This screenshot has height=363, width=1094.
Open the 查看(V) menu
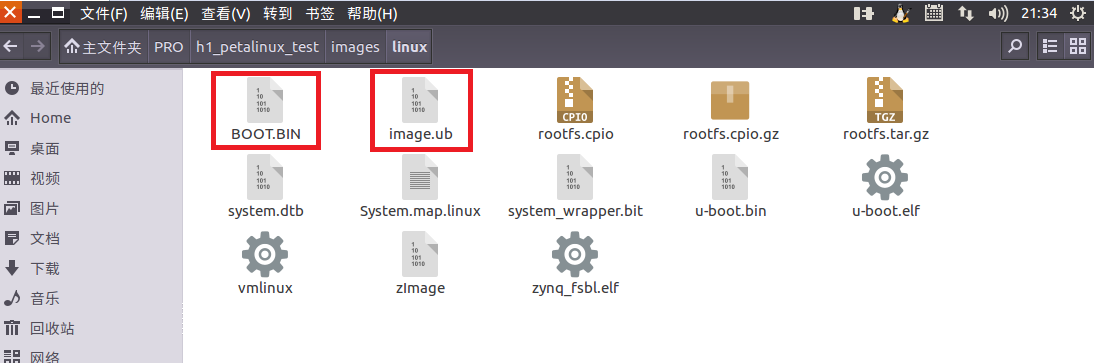coord(226,13)
